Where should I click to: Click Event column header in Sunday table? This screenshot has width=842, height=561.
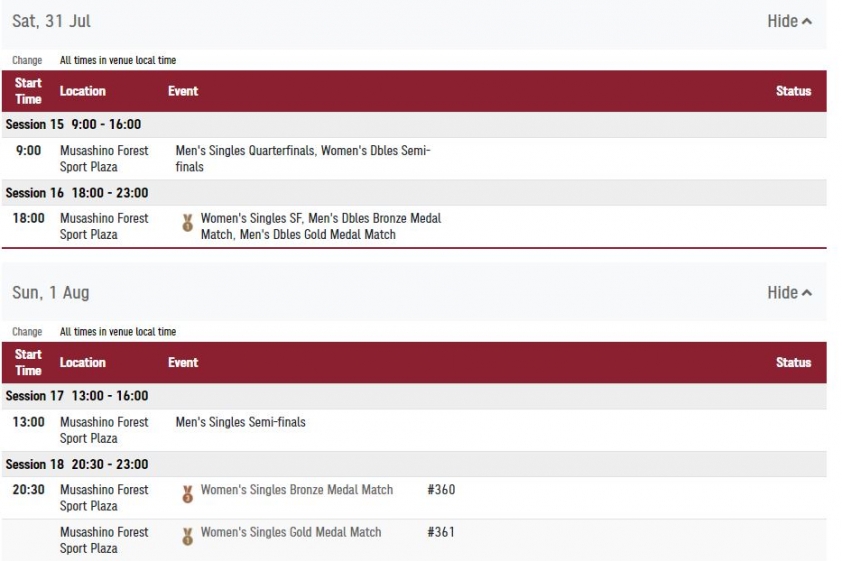(x=183, y=363)
